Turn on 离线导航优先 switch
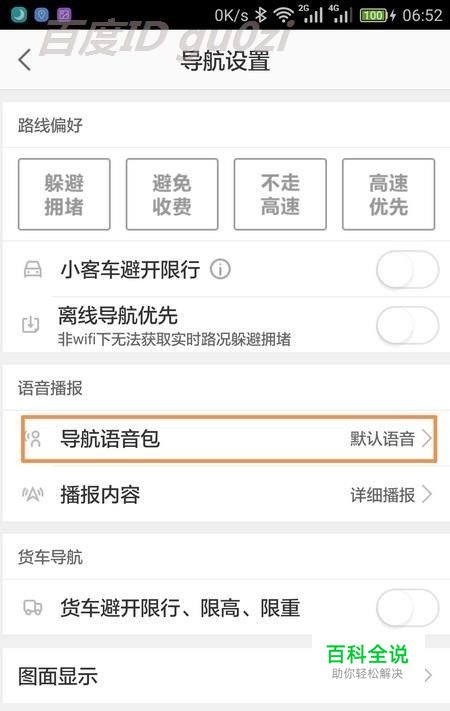Viewport: 450px width, 711px height. (x=407, y=325)
